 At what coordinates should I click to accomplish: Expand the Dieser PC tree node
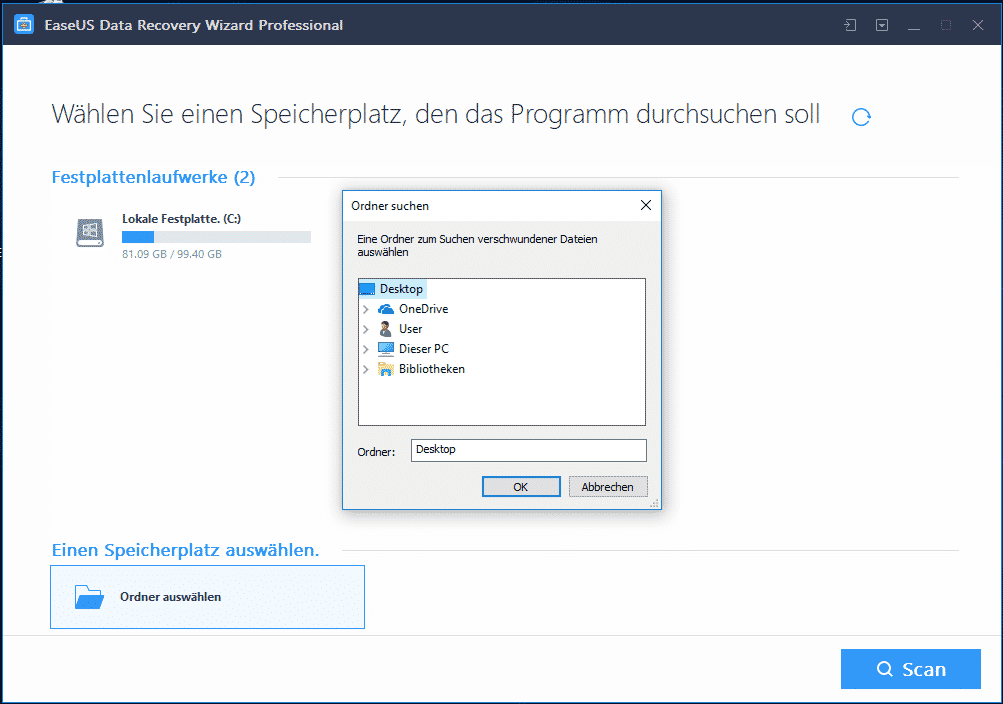coord(366,349)
